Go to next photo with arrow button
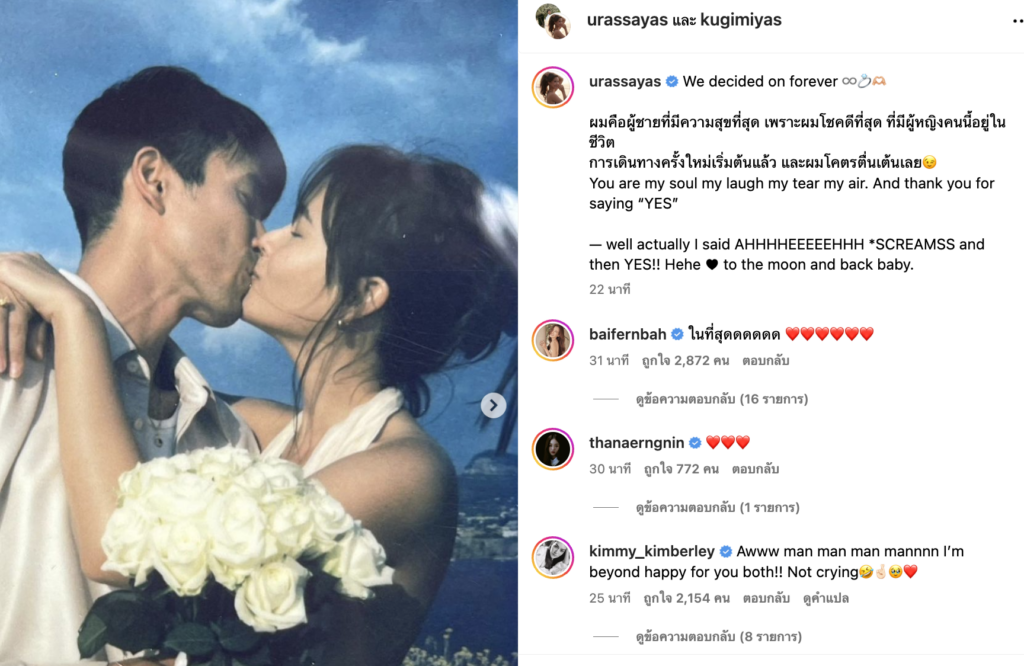This screenshot has height=666, width=1024. click(x=493, y=405)
